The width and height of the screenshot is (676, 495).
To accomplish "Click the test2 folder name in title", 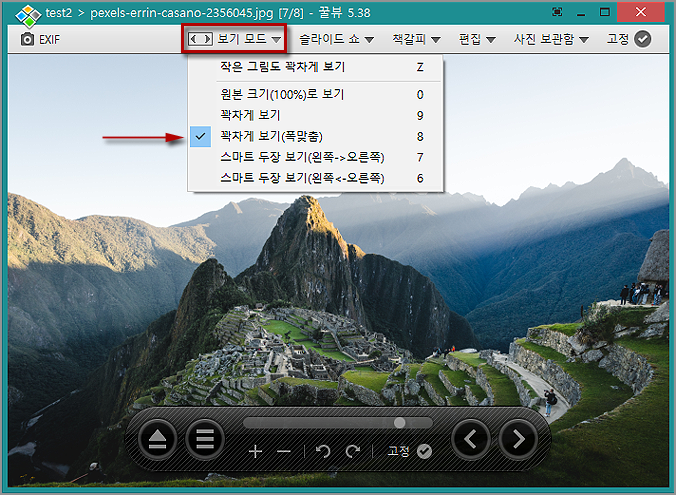I will (x=59, y=13).
